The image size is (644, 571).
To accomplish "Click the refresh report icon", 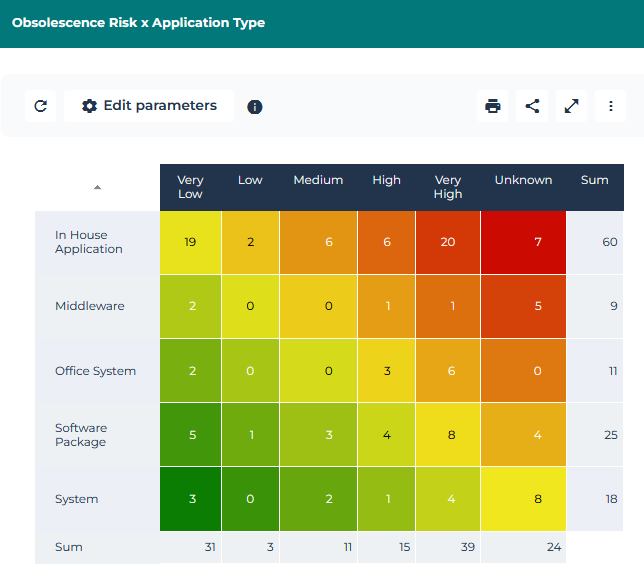I will coord(41,106).
